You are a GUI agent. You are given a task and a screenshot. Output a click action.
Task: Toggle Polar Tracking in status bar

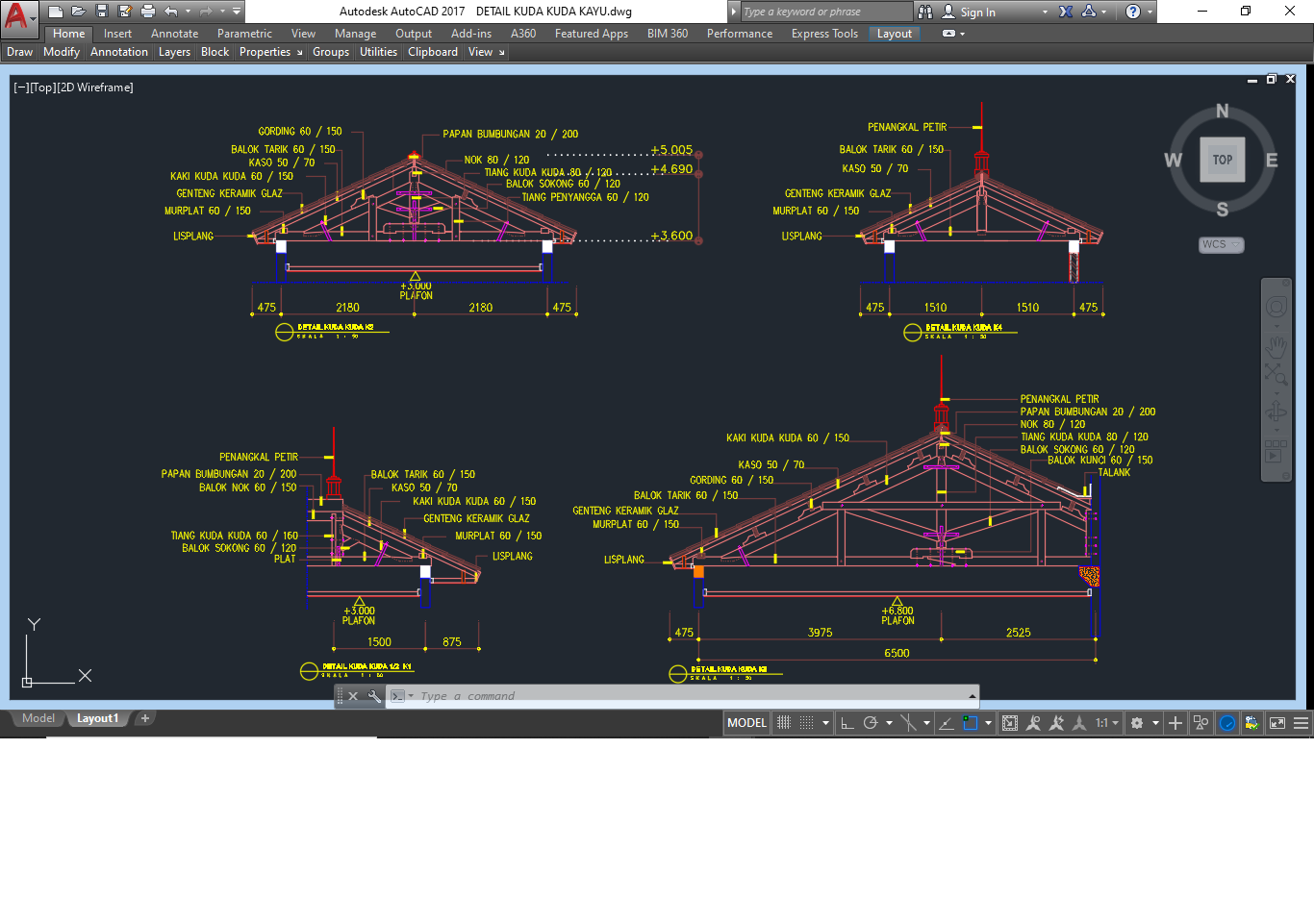(871, 723)
